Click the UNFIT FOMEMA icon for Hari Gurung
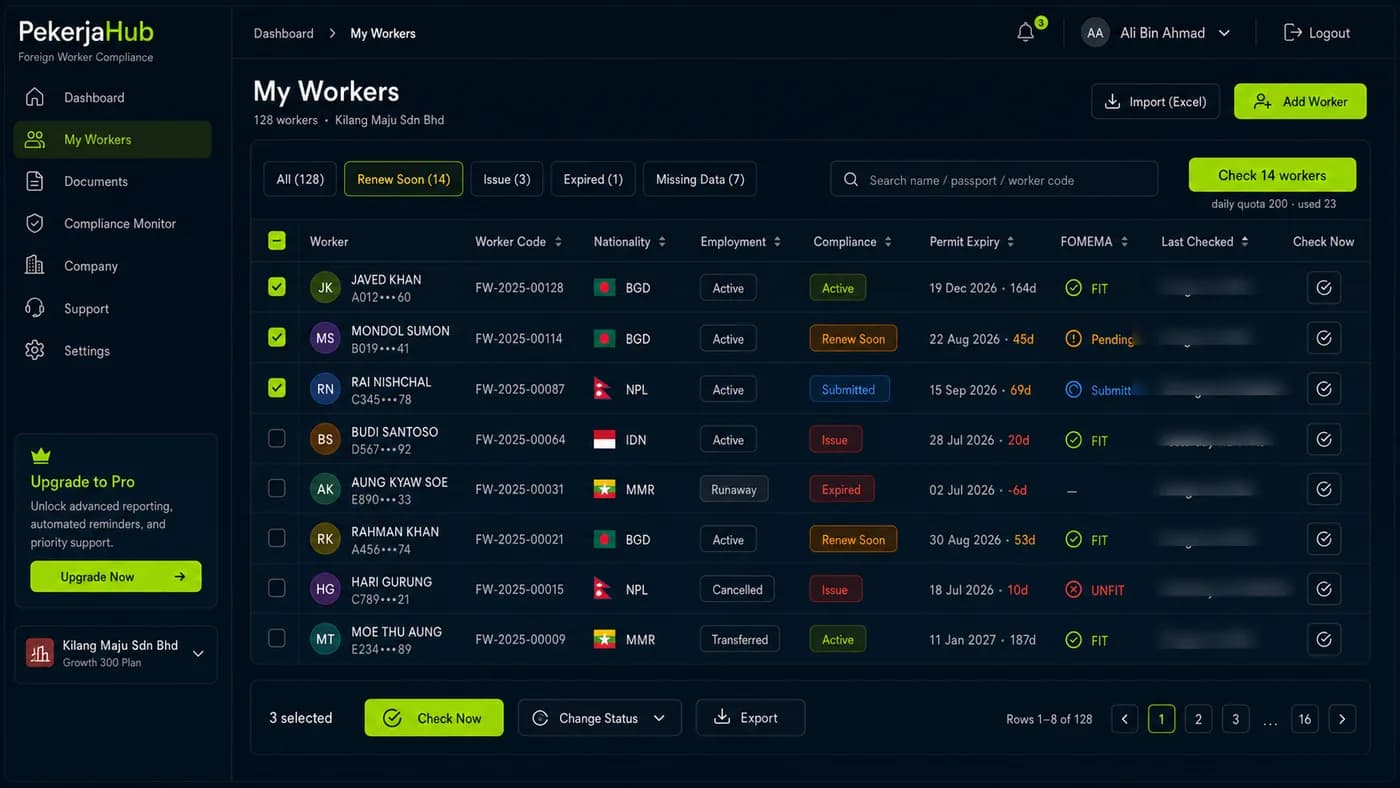 coord(1073,590)
